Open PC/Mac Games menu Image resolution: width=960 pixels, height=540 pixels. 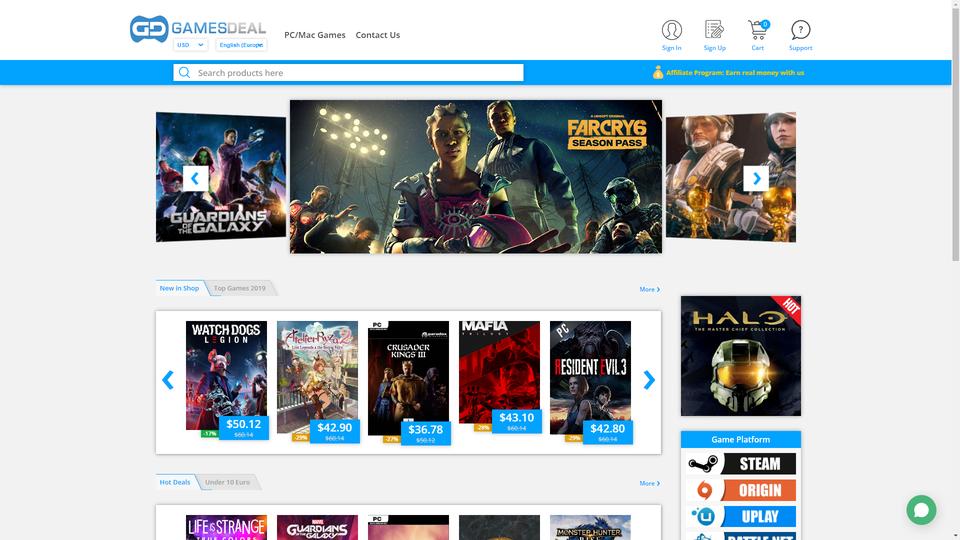point(315,35)
